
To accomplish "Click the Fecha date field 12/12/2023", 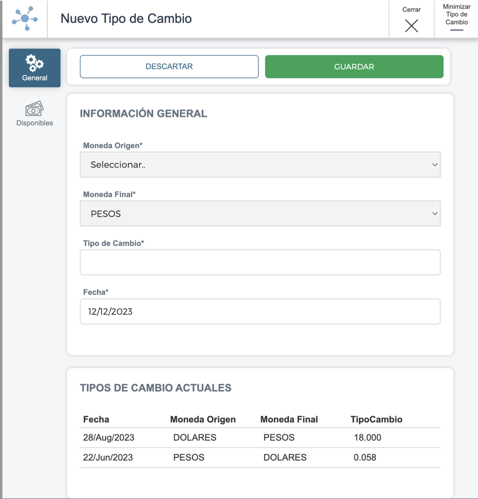I will point(260,311).
